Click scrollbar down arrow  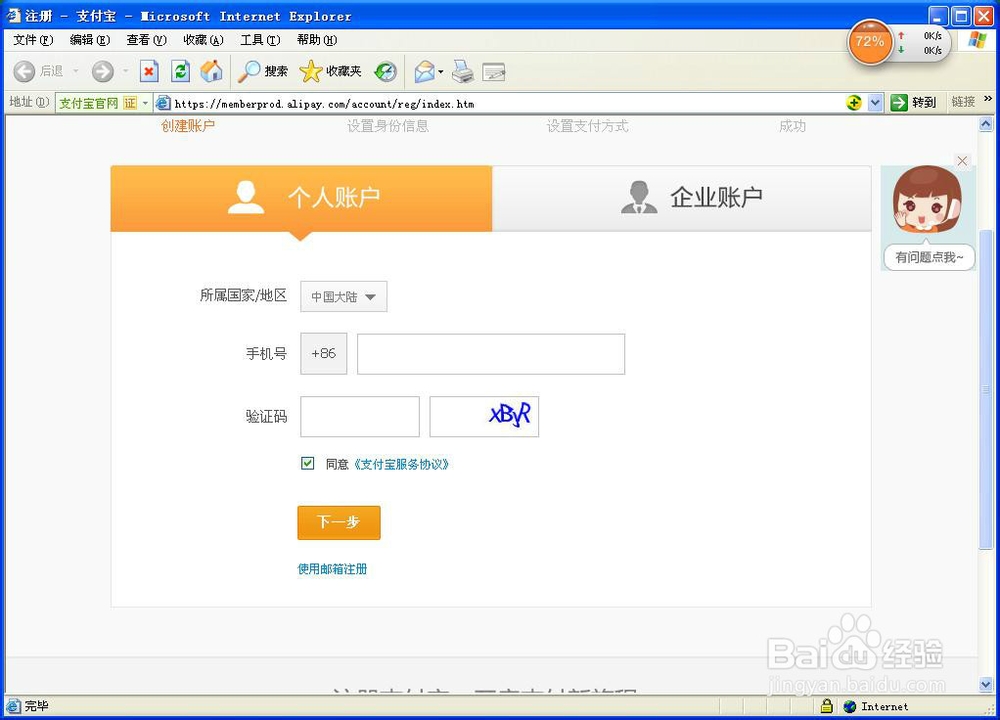click(986, 685)
